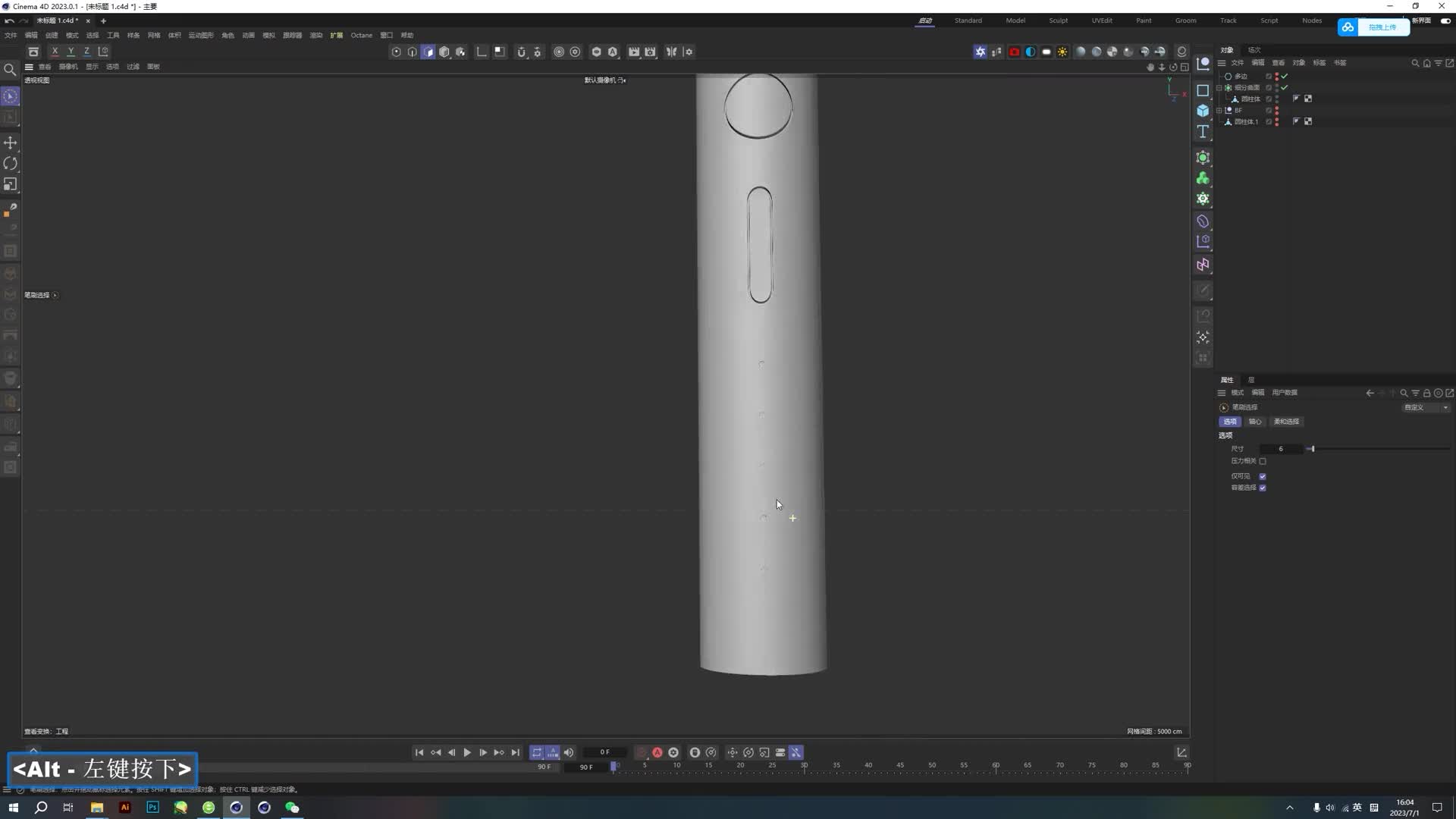Jump to timeline end button
Image resolution: width=1456 pixels, height=819 pixels.
[x=515, y=752]
